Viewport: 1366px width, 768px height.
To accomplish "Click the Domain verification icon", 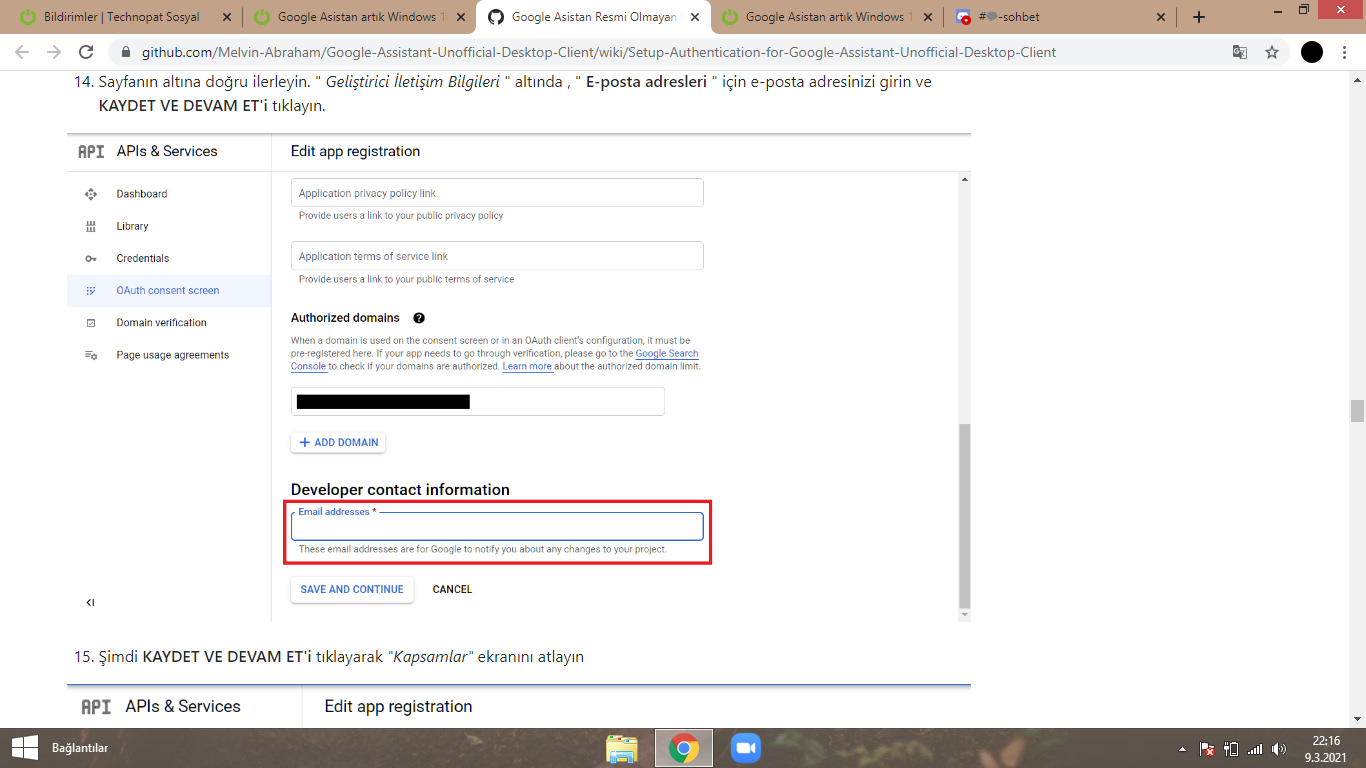I will [91, 323].
